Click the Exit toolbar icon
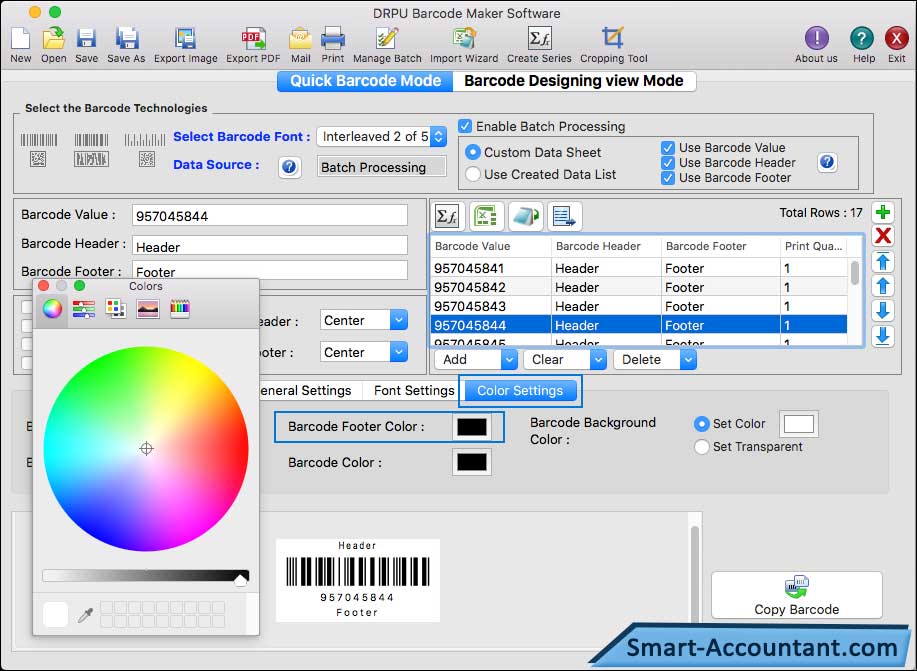The image size is (917, 671). pyautogui.click(x=897, y=38)
